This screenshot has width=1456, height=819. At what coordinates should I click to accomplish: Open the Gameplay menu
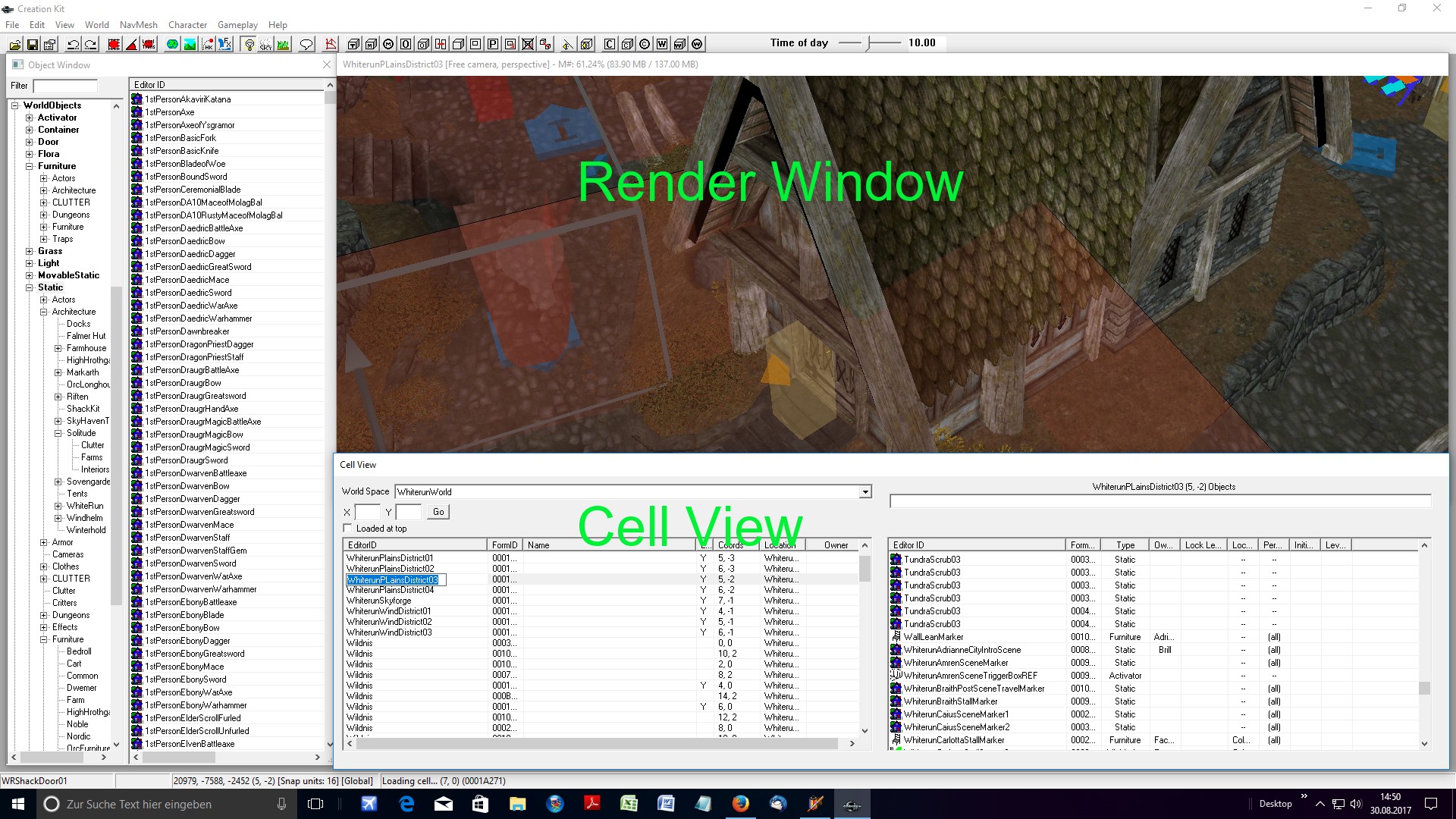[237, 24]
